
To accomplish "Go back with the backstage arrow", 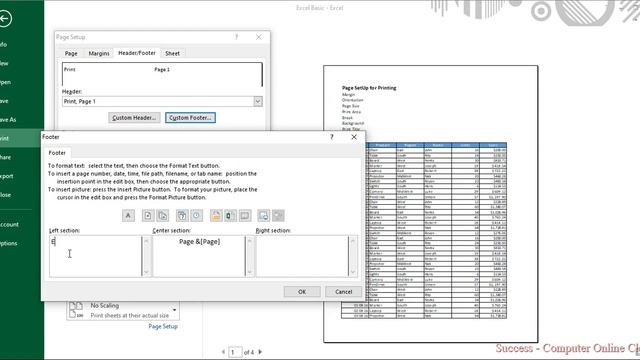I will coord(5,18).
